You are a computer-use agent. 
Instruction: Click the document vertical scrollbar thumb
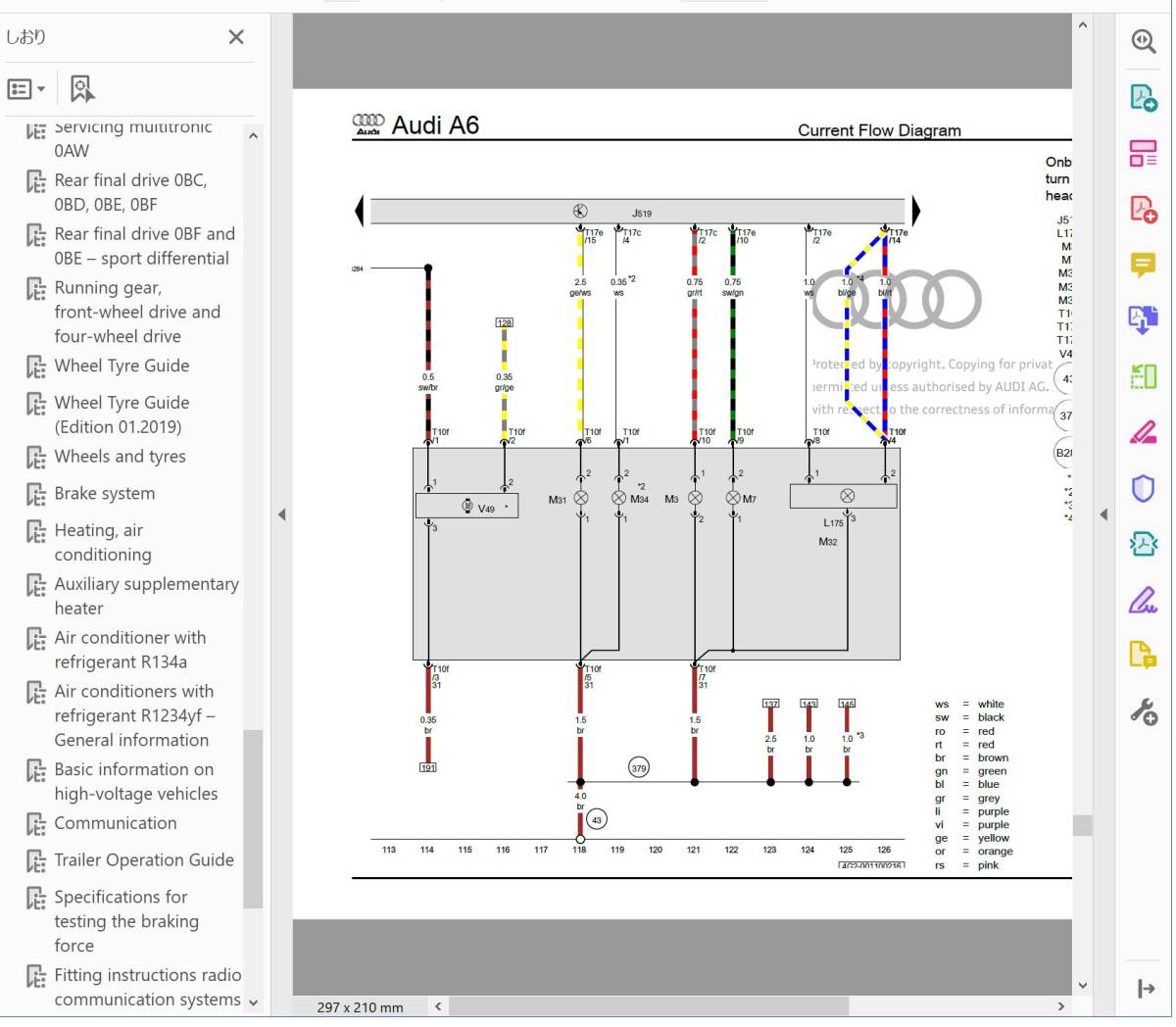tap(1082, 825)
